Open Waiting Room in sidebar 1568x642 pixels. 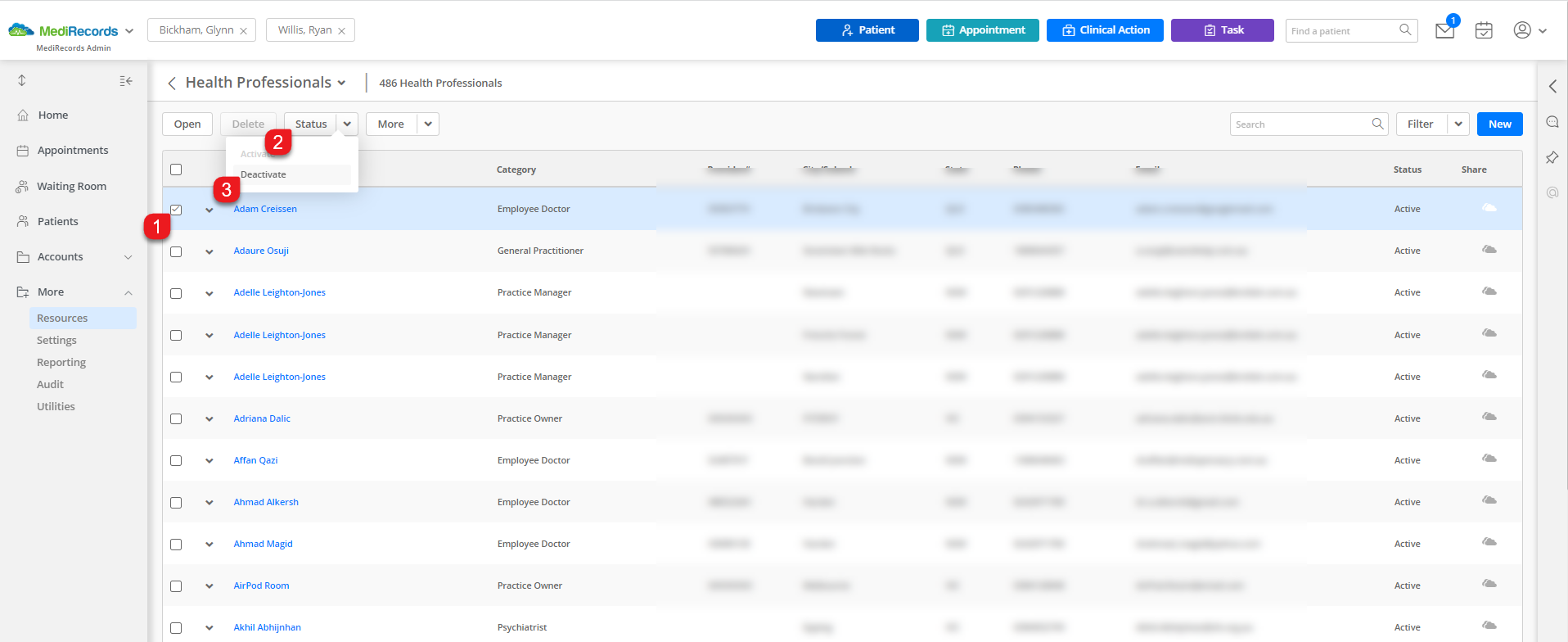click(x=71, y=186)
